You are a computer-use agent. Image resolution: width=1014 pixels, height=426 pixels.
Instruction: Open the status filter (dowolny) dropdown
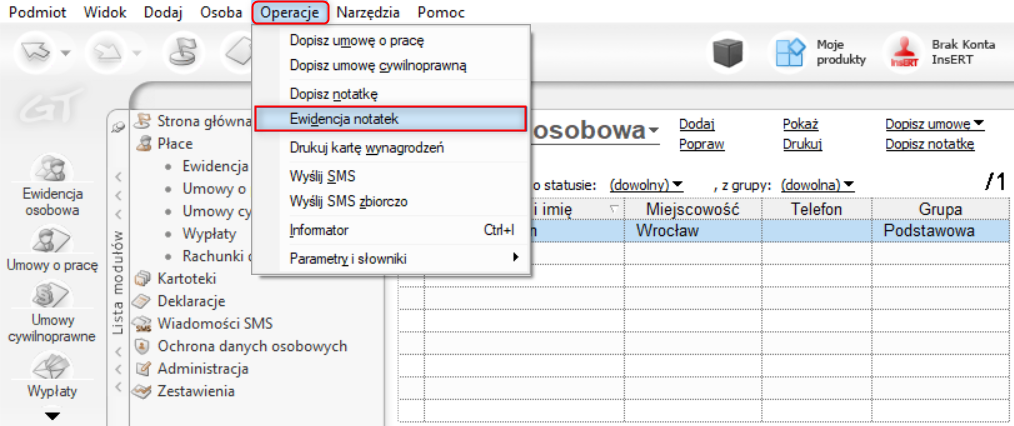pyautogui.click(x=646, y=186)
